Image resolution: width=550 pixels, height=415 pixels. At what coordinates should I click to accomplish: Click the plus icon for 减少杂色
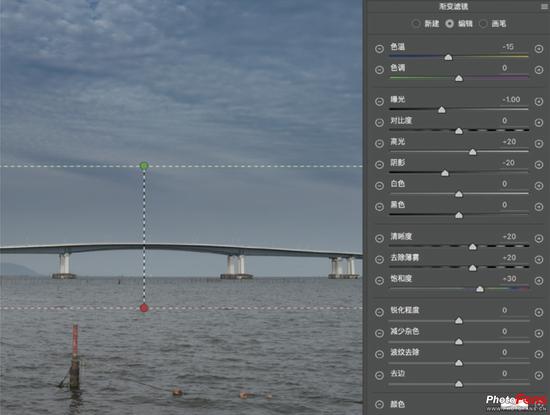pos(539,333)
